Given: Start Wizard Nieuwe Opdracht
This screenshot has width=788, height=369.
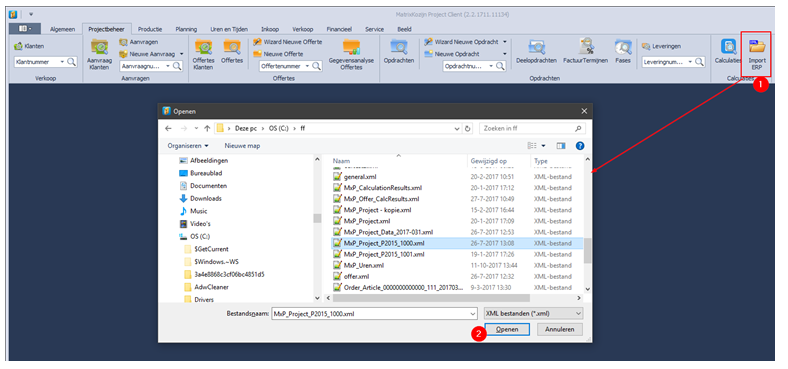Looking at the screenshot, I should [462, 42].
